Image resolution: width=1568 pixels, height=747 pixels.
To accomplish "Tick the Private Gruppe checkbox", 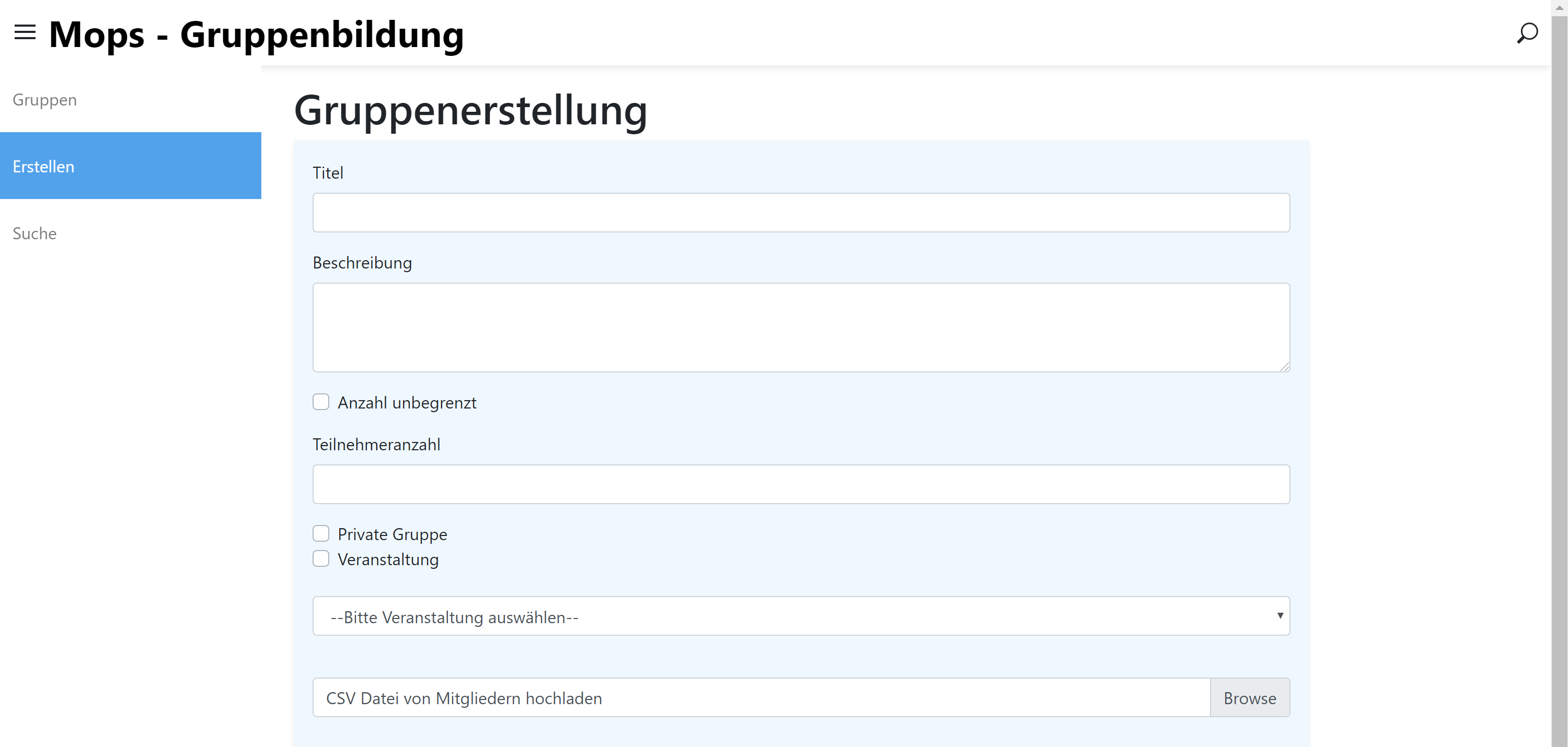I will coord(321,533).
